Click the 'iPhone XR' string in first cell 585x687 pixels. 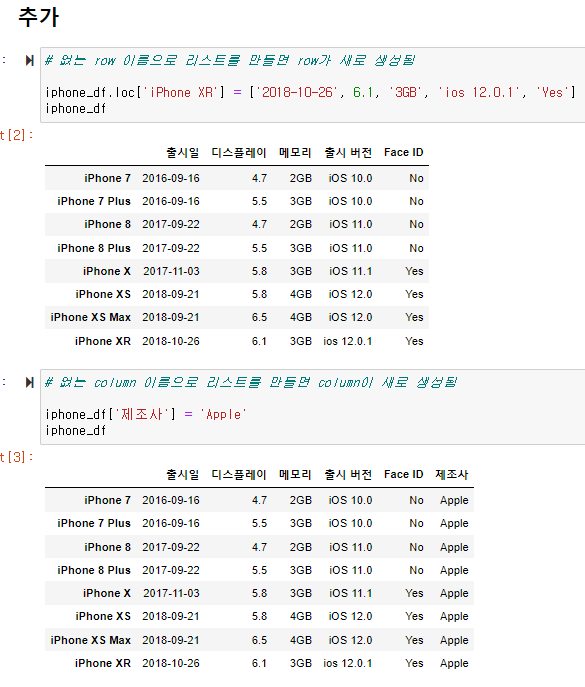(x=181, y=92)
